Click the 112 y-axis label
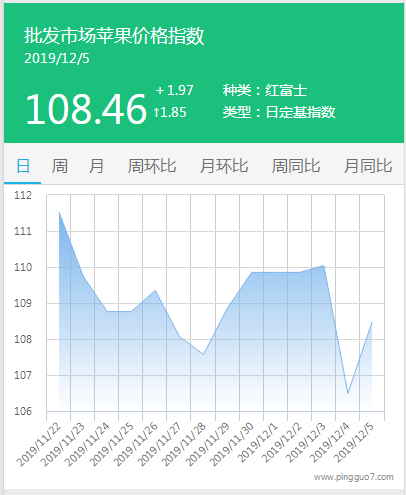 (23, 195)
